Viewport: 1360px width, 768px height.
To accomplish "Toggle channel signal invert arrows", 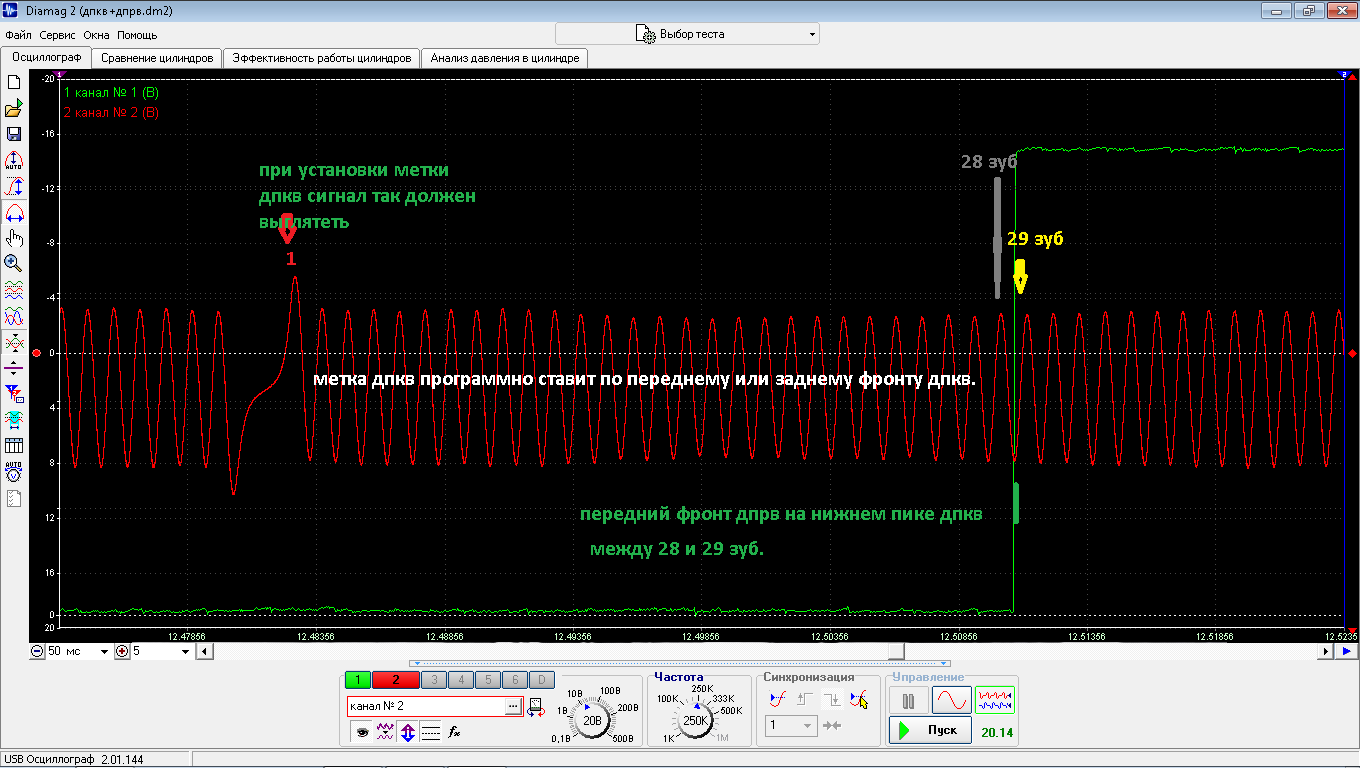I will coord(408,732).
